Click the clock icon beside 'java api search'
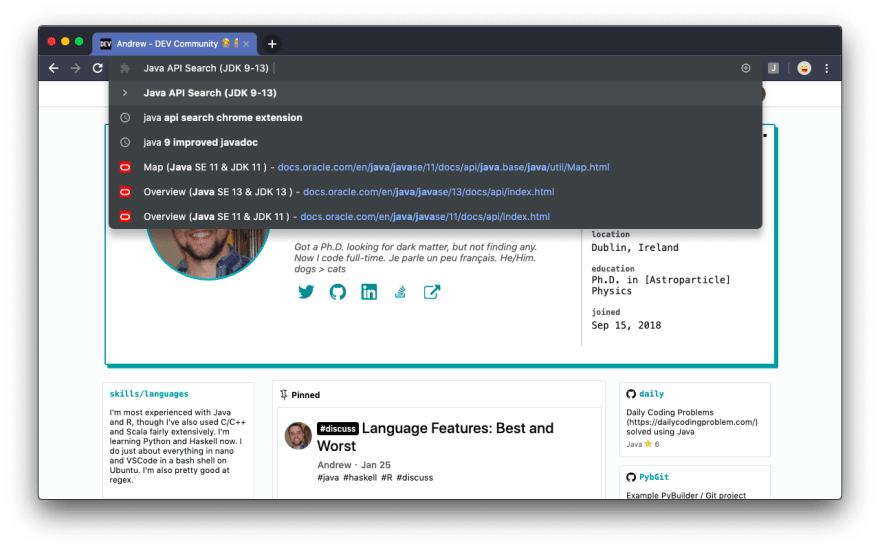Screen dimensions: 880x550 point(125,117)
